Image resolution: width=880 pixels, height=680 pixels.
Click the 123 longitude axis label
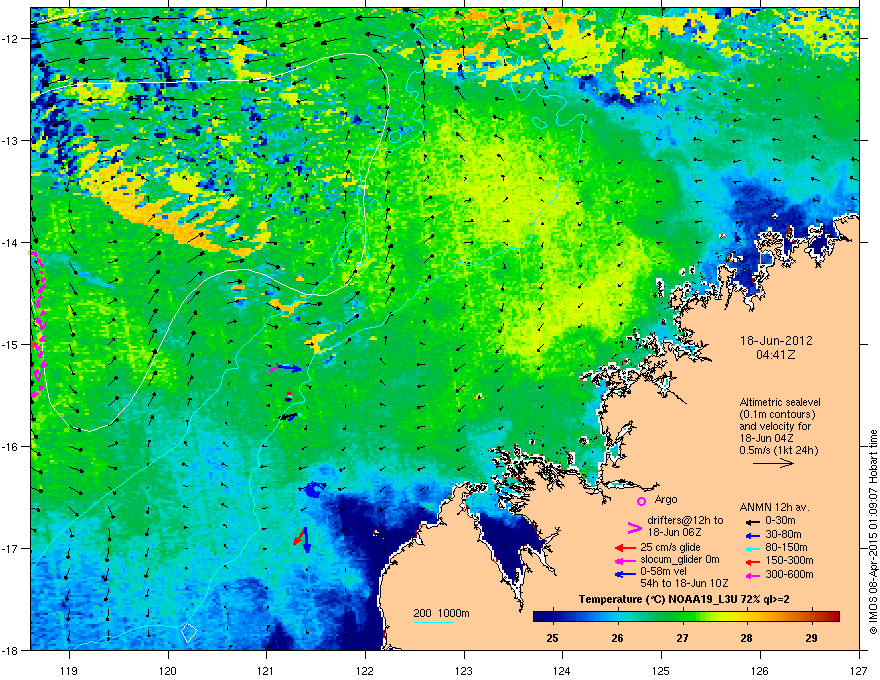pyautogui.click(x=464, y=670)
